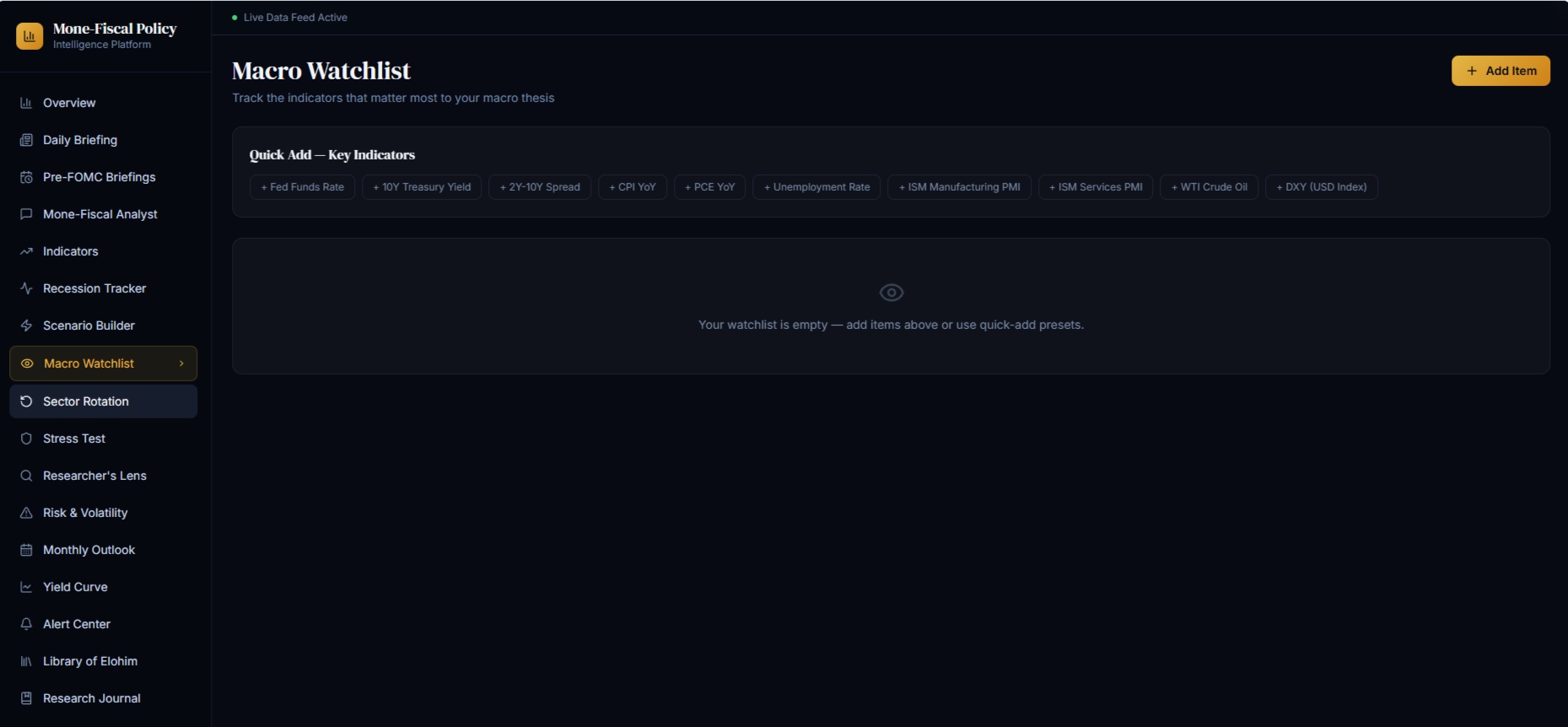
Task: Select Mone-Fiscal Analyst menu item
Action: 103,214
